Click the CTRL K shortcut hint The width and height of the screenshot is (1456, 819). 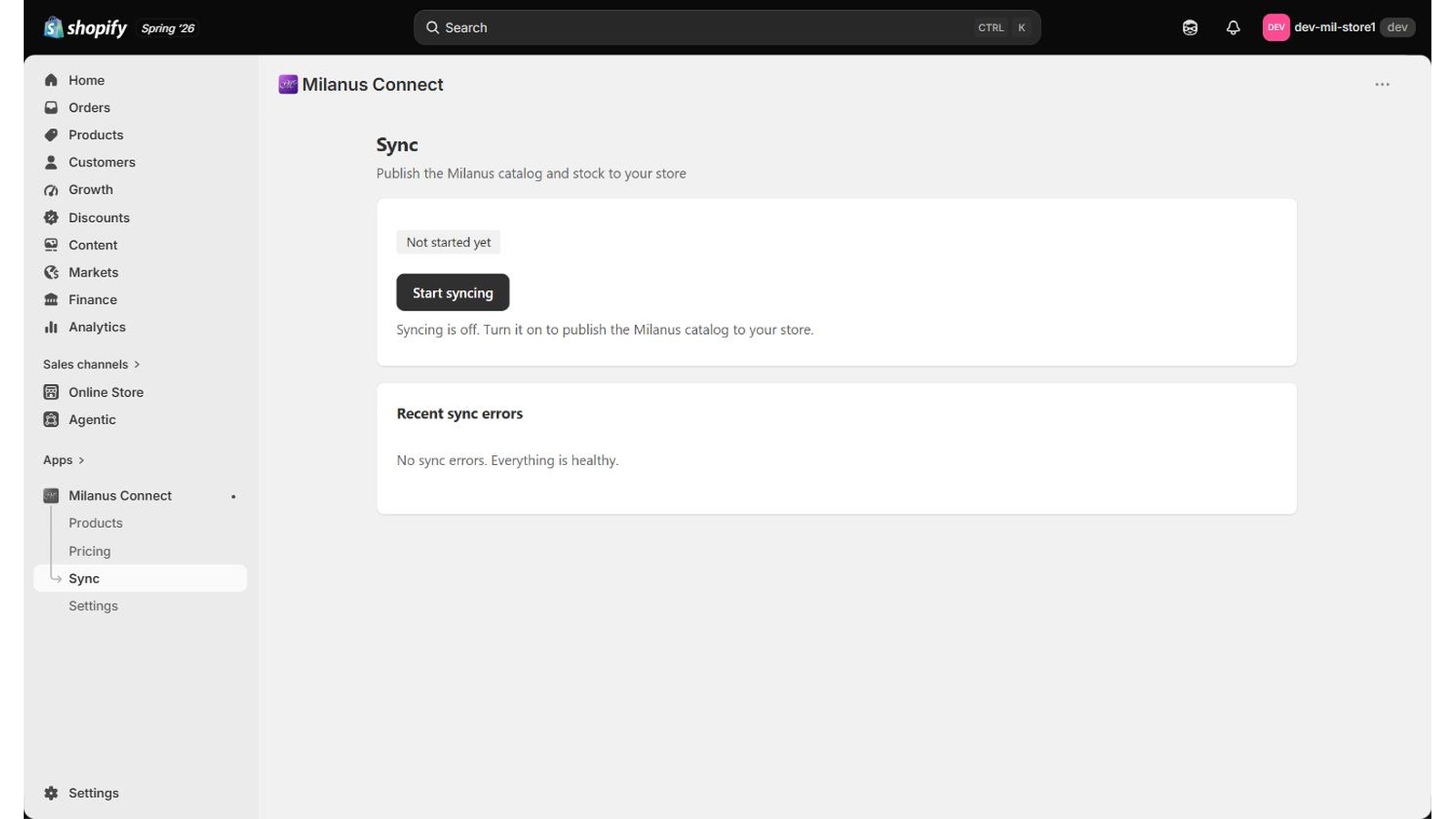[1002, 28]
